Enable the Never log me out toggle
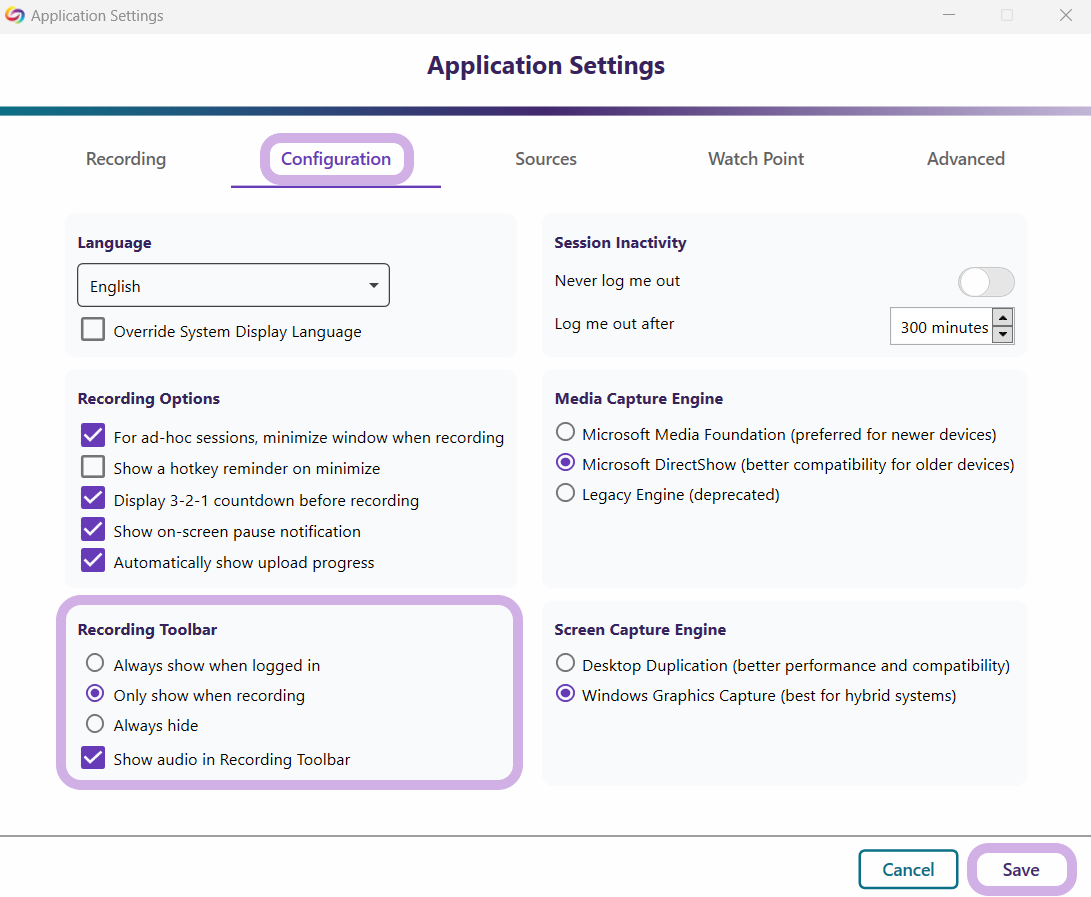This screenshot has width=1091, height=897. coord(986,282)
